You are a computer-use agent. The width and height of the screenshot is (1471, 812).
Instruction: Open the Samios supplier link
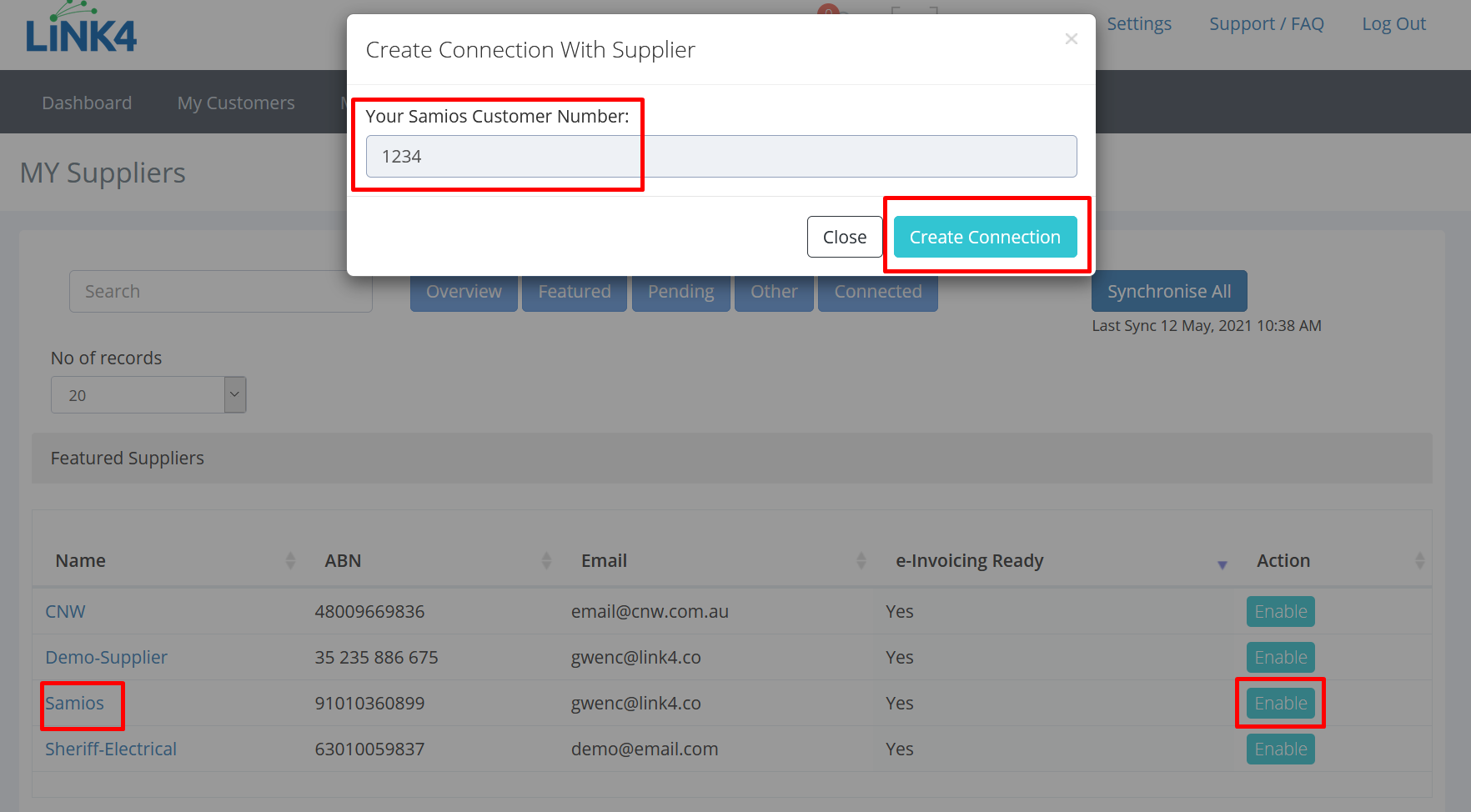tap(74, 704)
